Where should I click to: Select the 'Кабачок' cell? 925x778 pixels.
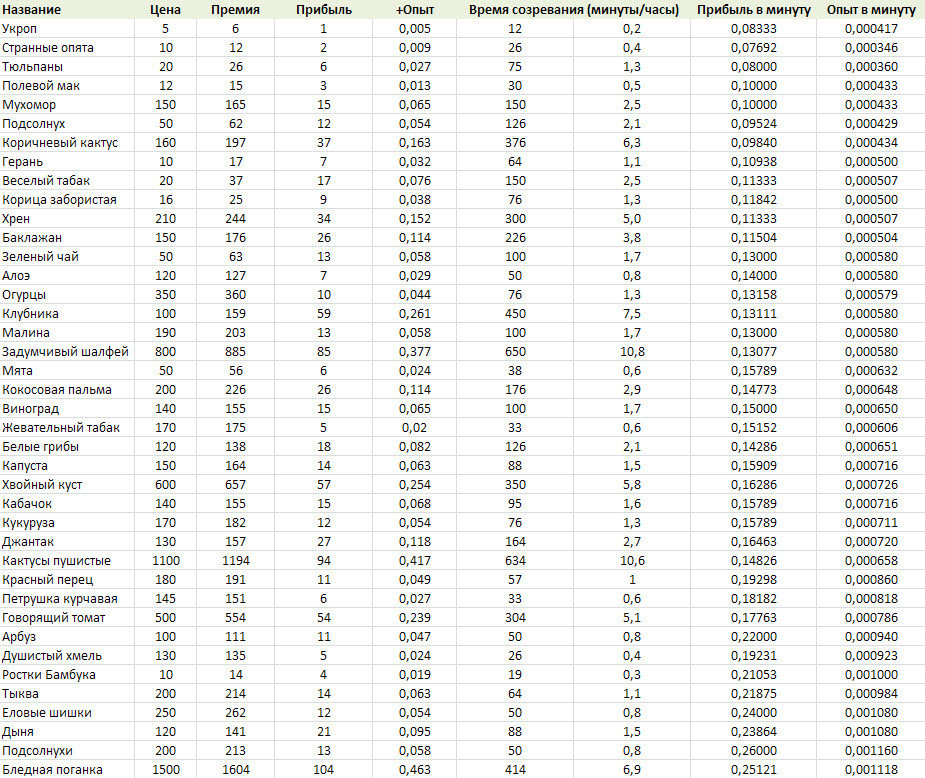pos(27,504)
